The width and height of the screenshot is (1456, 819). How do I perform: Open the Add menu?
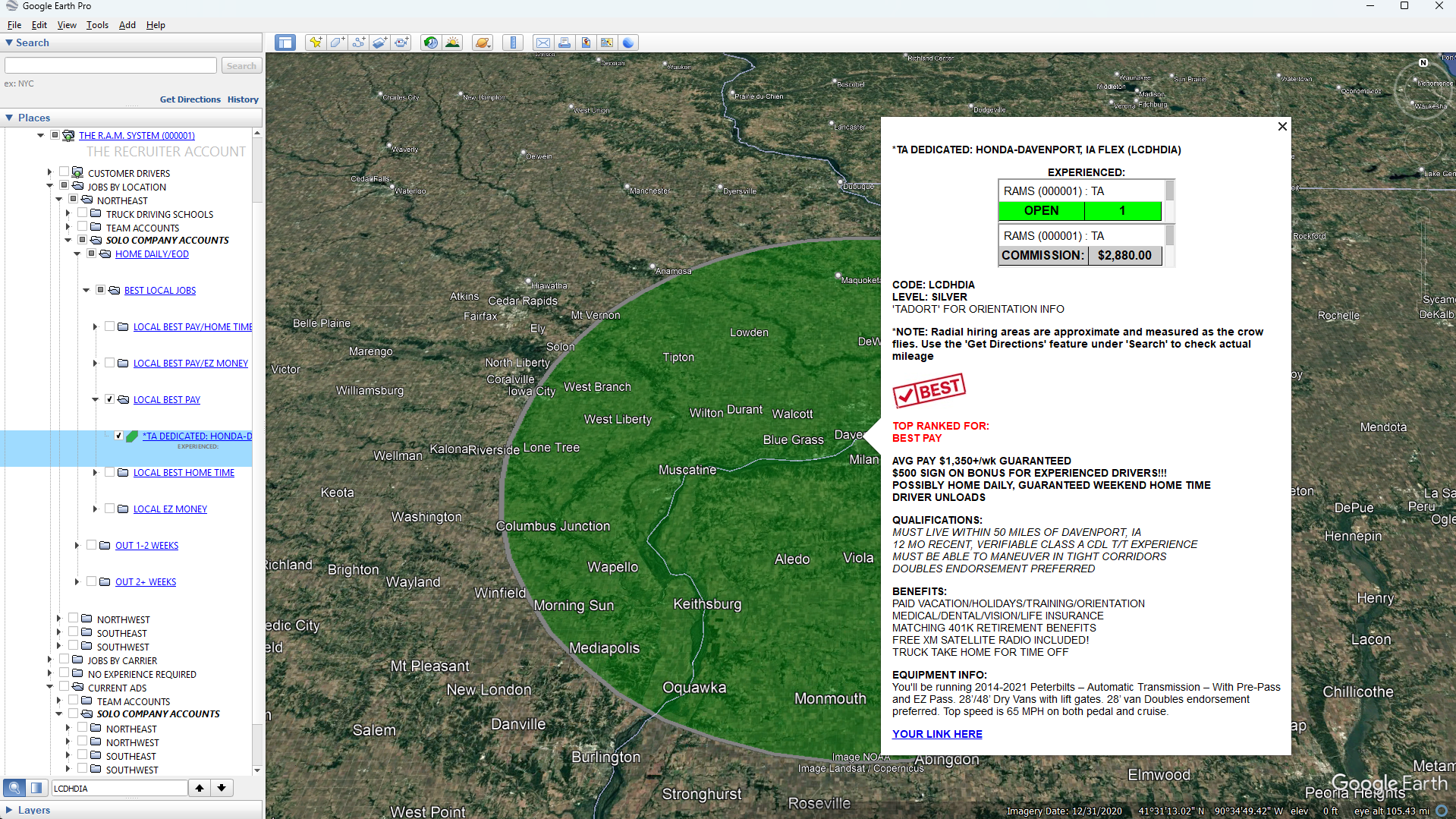pos(127,25)
